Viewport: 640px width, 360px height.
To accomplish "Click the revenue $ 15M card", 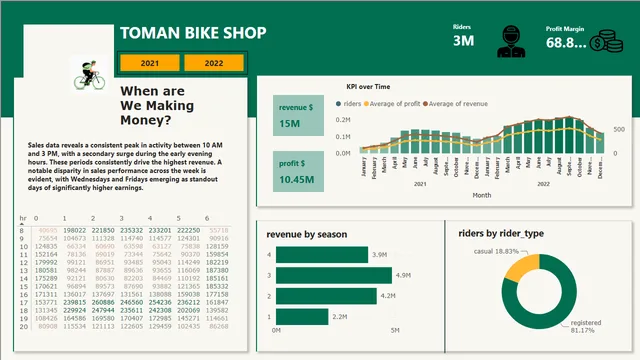I will point(298,116).
